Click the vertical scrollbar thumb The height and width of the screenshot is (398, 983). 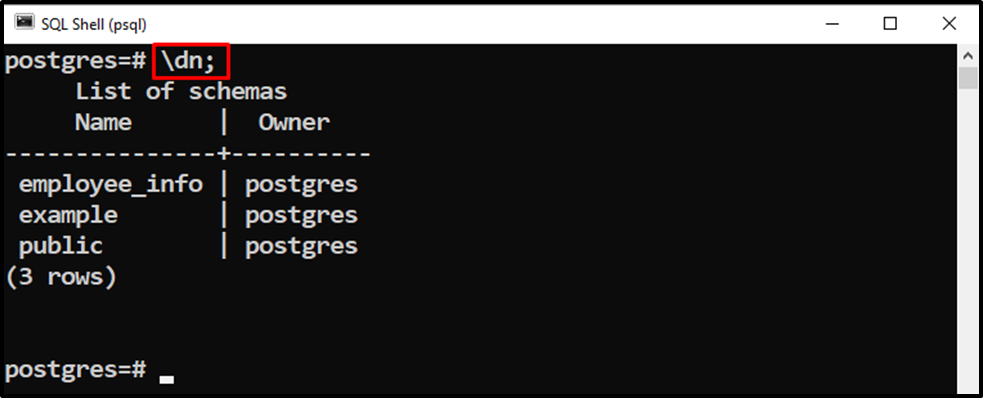point(967,78)
